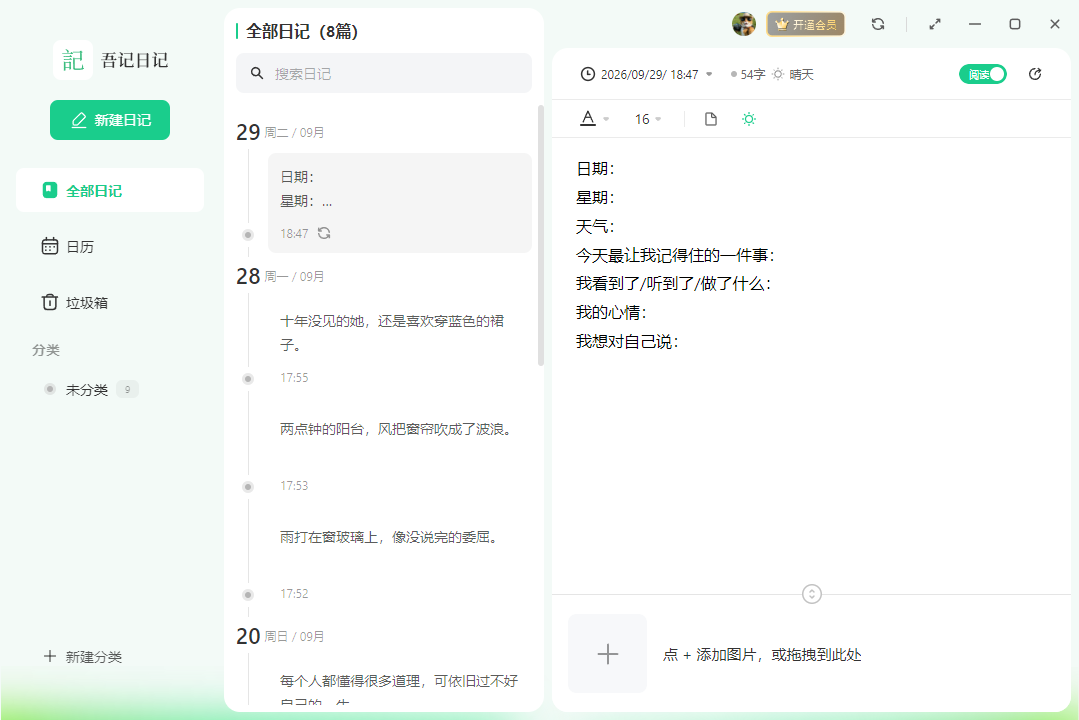
Task: Click the green sun weather icon in toolbar
Action: click(749, 119)
